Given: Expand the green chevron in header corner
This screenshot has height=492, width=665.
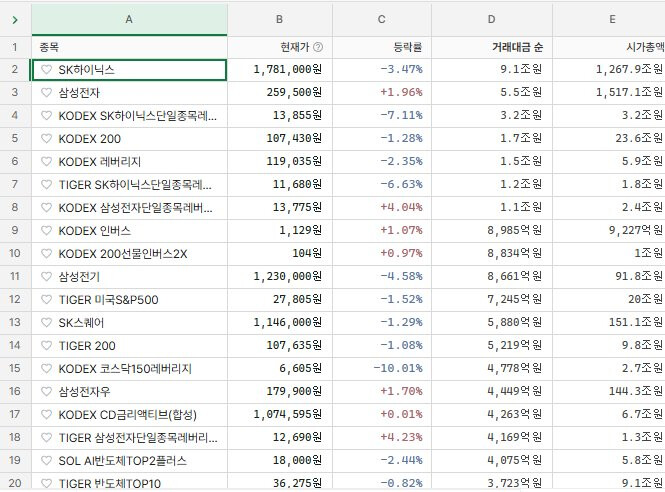Looking at the screenshot, I should coord(15,20).
